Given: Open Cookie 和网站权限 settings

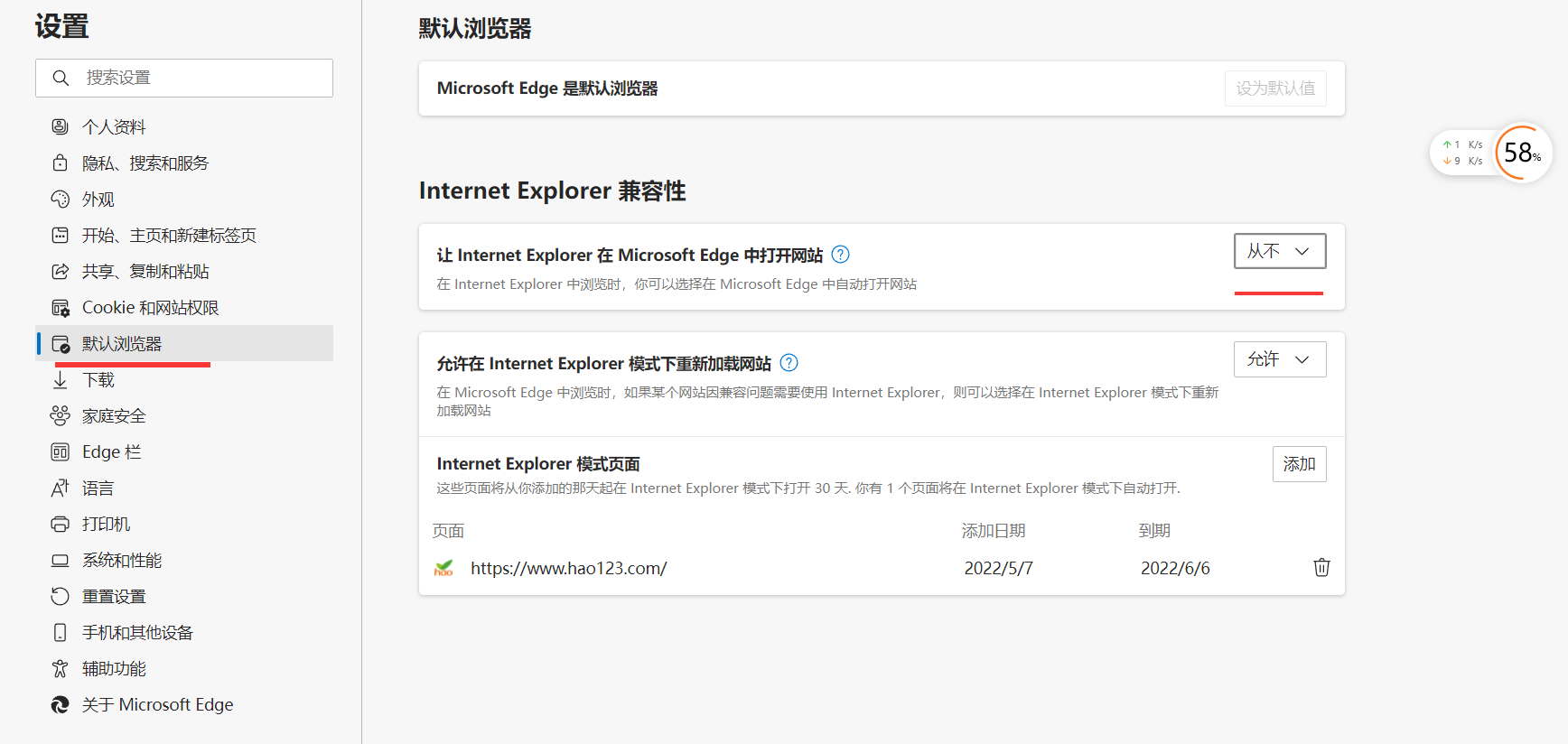Looking at the screenshot, I should coord(184,307).
